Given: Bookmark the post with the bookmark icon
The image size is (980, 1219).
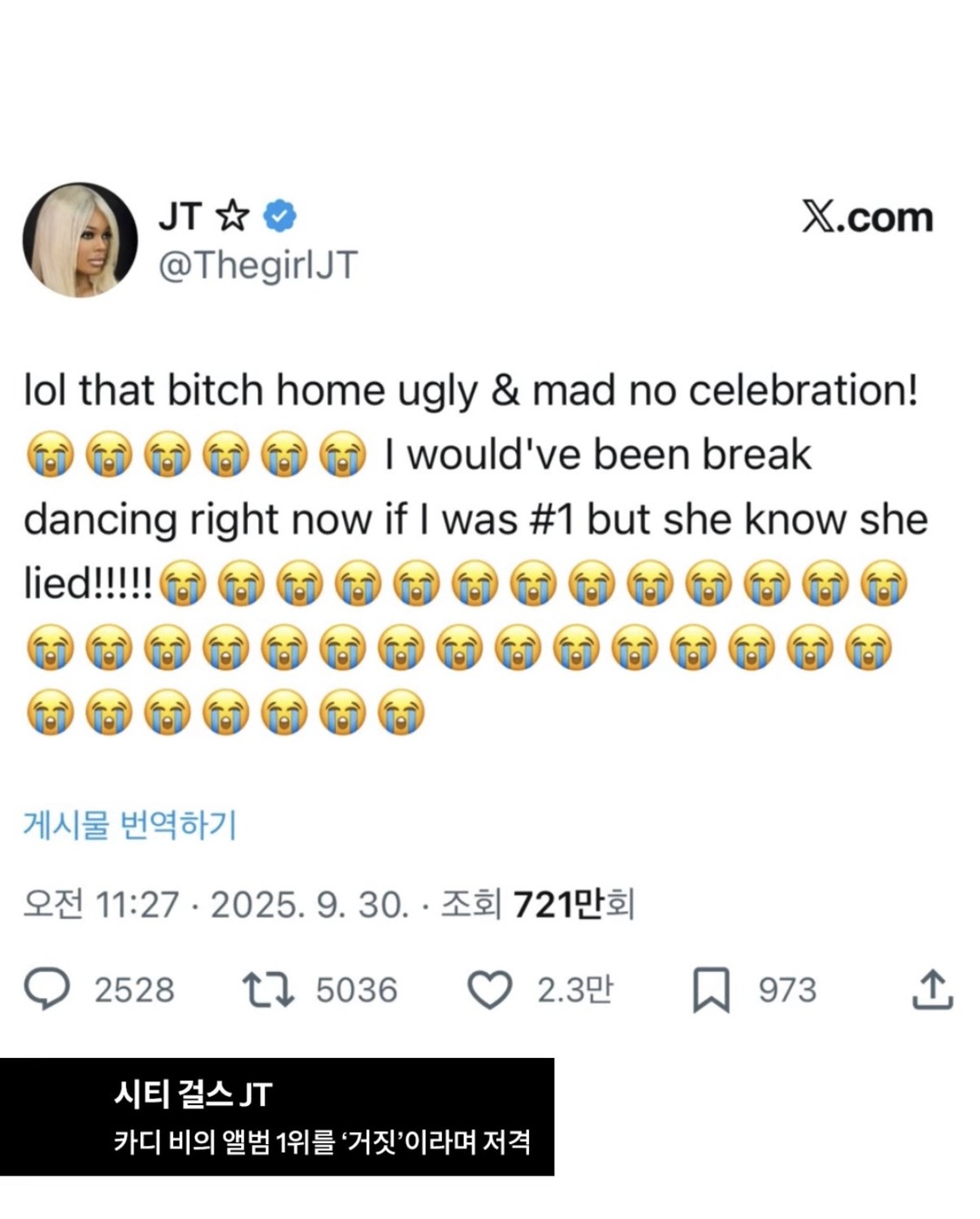Looking at the screenshot, I should (x=711, y=991).
